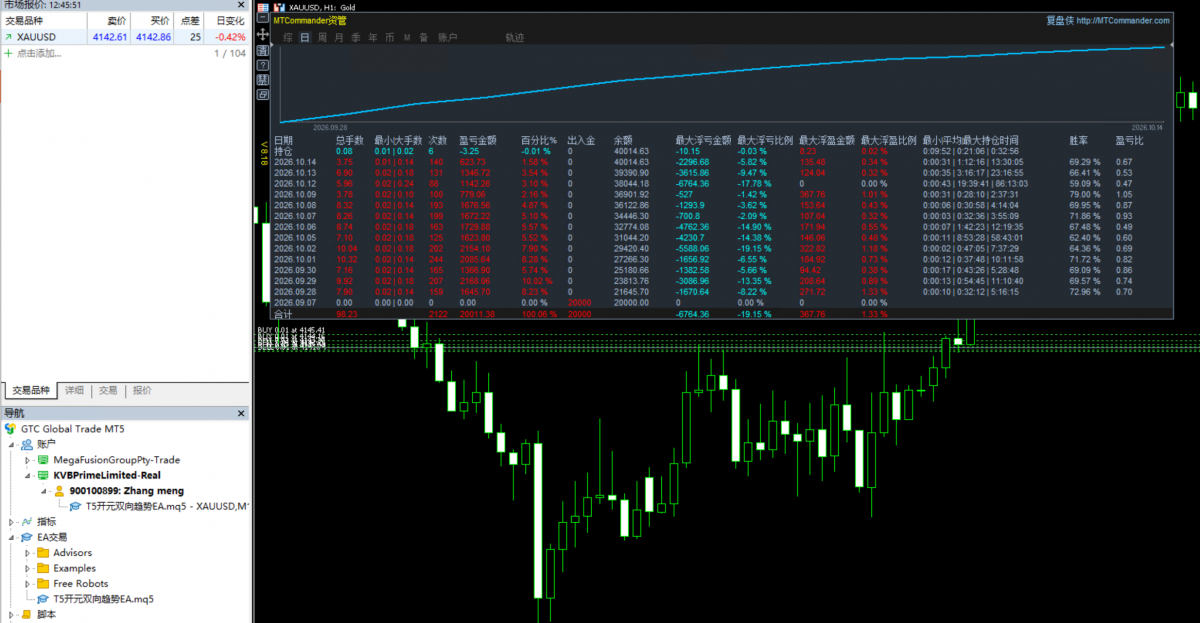The image size is (1200, 623).
Task: Click the 账户 accounts icon in Navigator
Action: pyautogui.click(x=27, y=444)
